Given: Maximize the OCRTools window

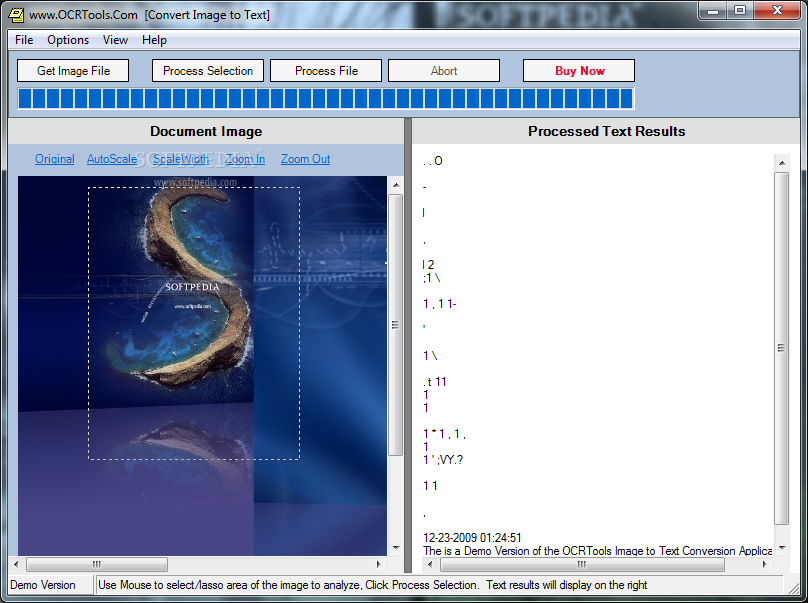Looking at the screenshot, I should (x=740, y=11).
